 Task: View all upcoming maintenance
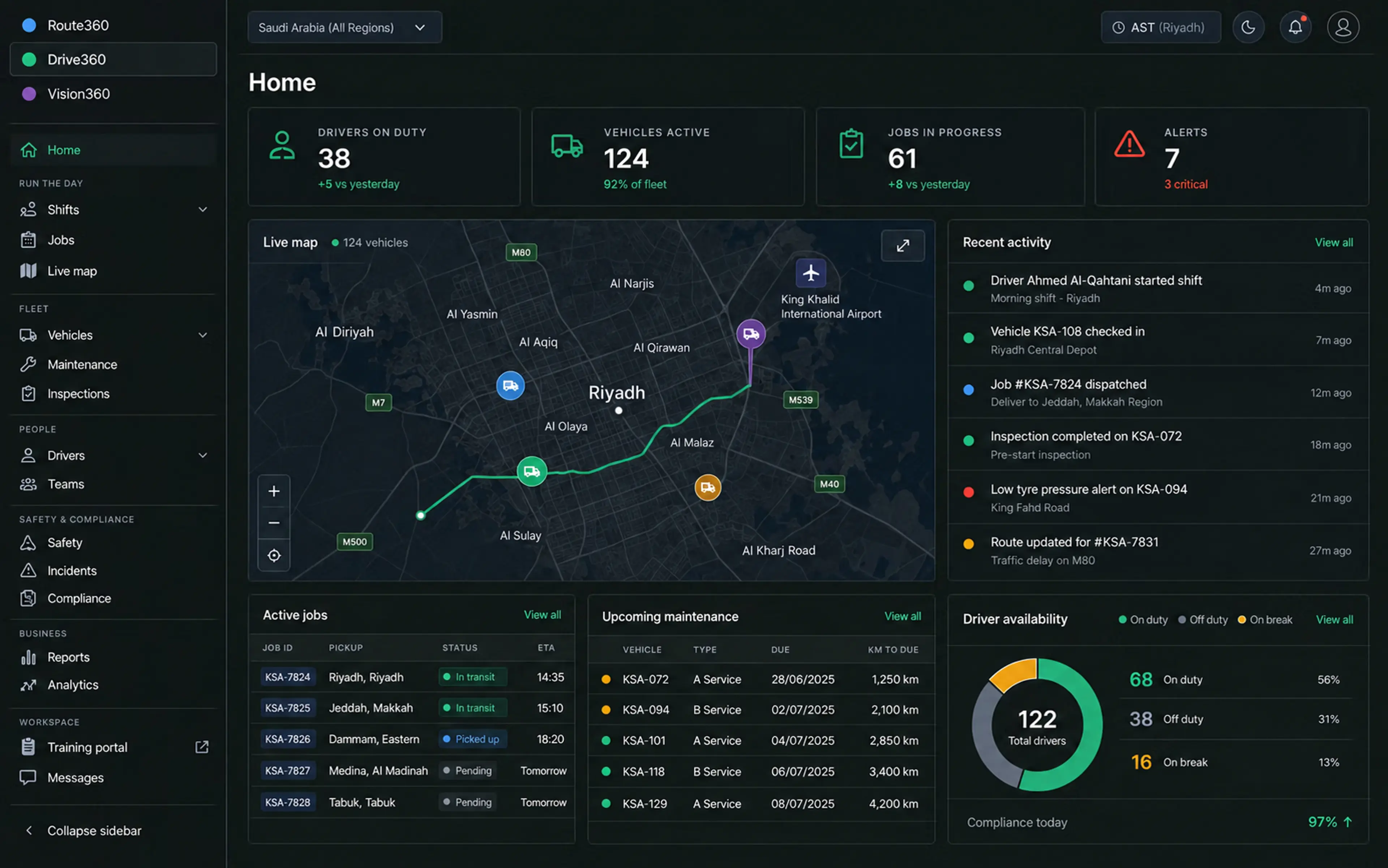coord(902,616)
